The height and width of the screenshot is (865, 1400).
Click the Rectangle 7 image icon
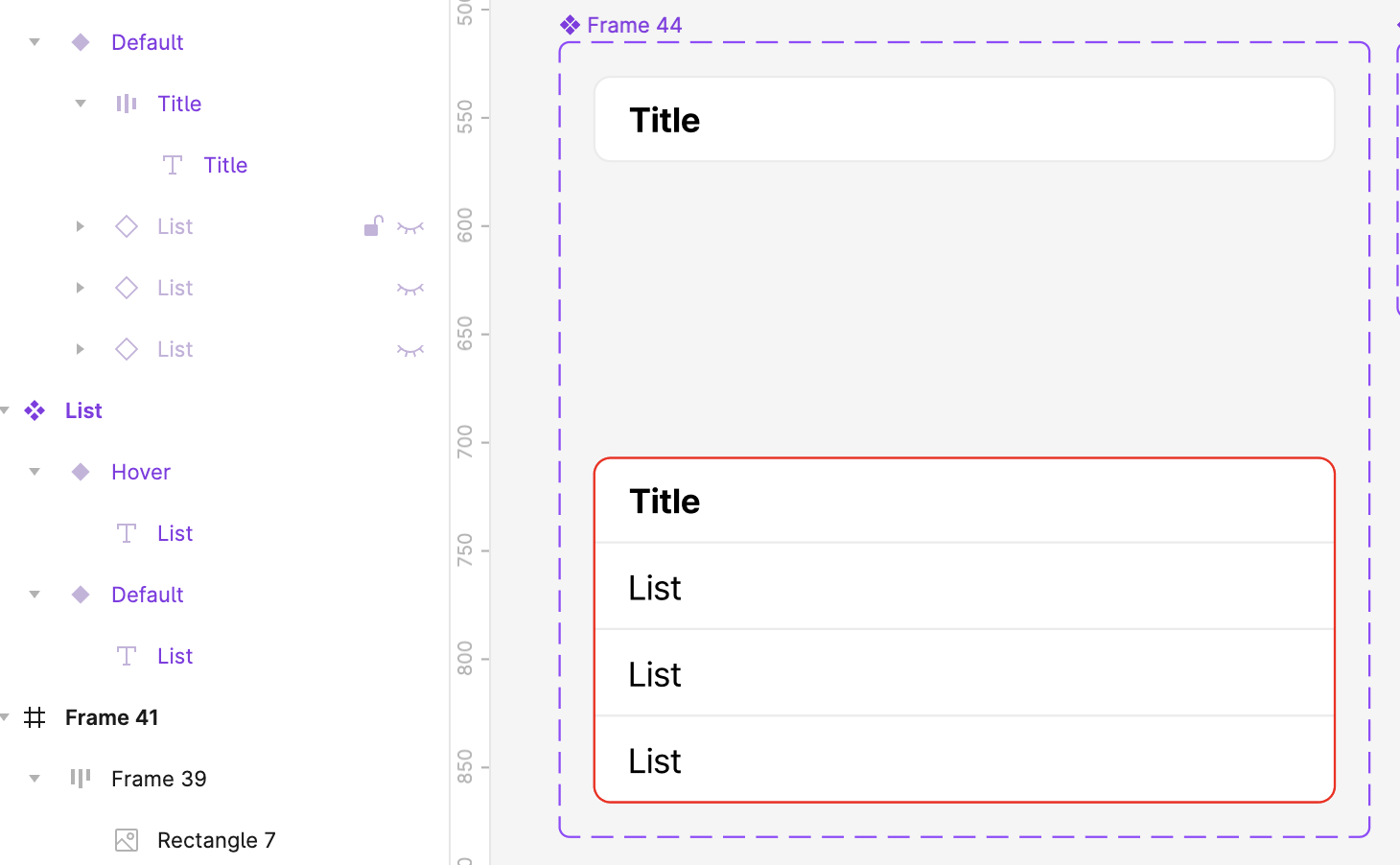point(127,840)
